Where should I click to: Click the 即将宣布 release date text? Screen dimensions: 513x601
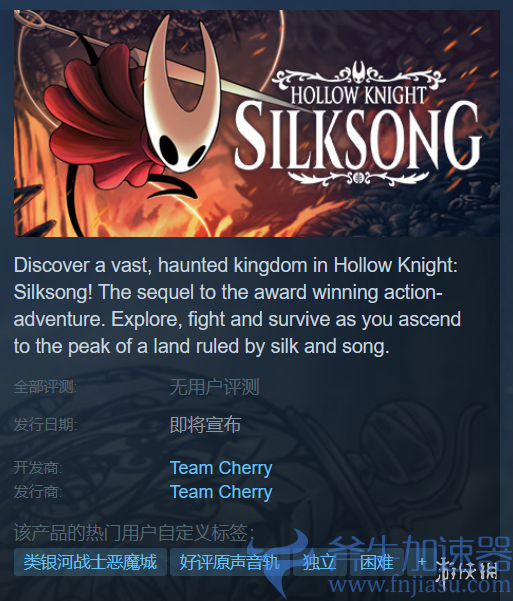coord(206,424)
